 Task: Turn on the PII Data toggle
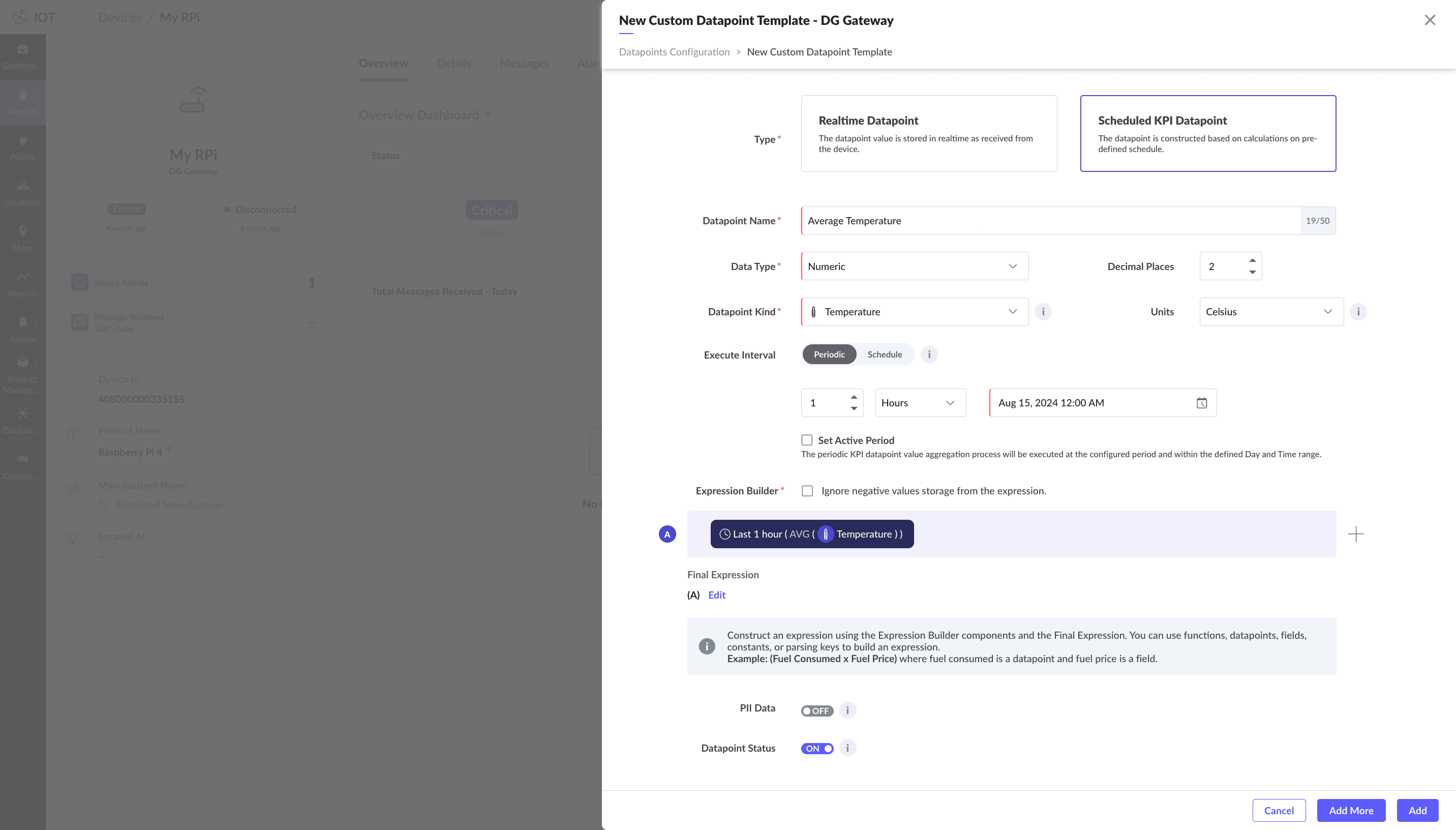point(817,711)
